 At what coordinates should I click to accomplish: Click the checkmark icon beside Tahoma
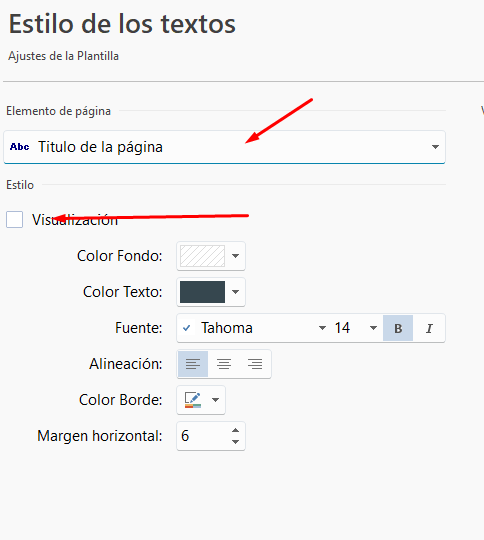[186, 328]
